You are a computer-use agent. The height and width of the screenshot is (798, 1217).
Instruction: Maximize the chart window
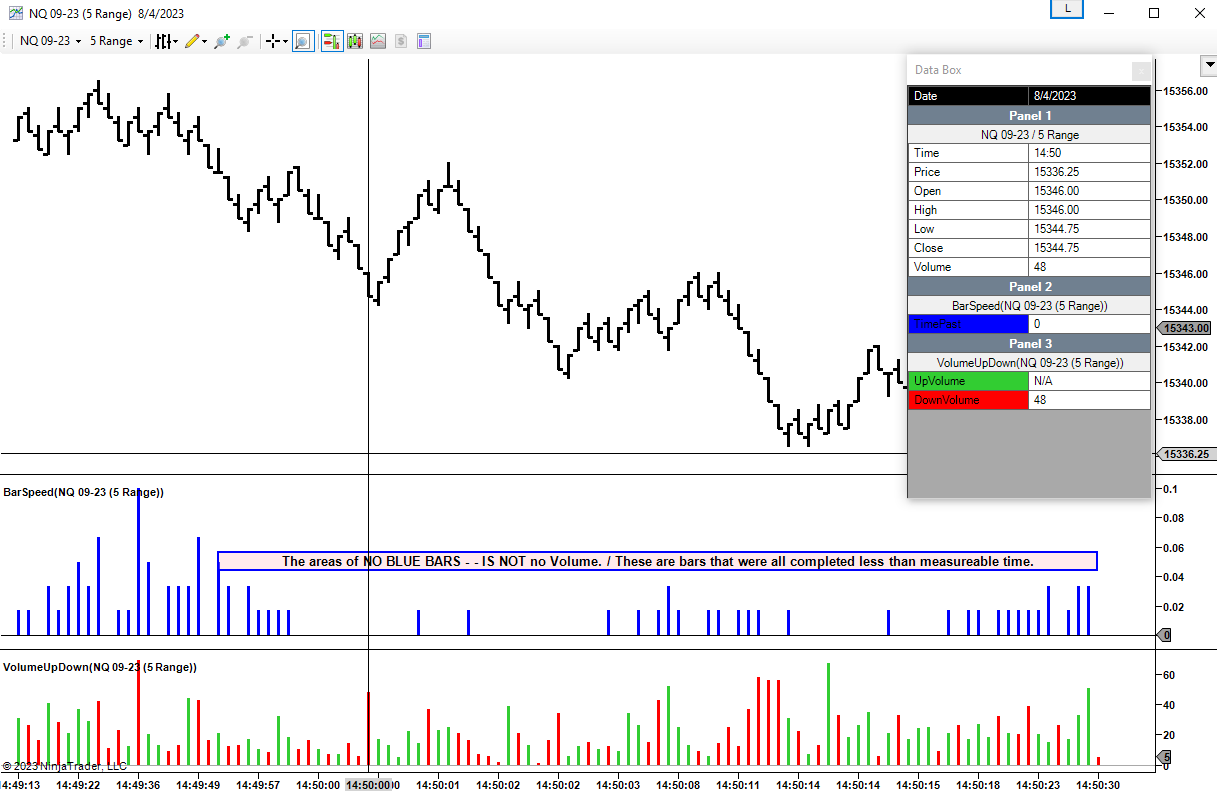click(x=1154, y=13)
